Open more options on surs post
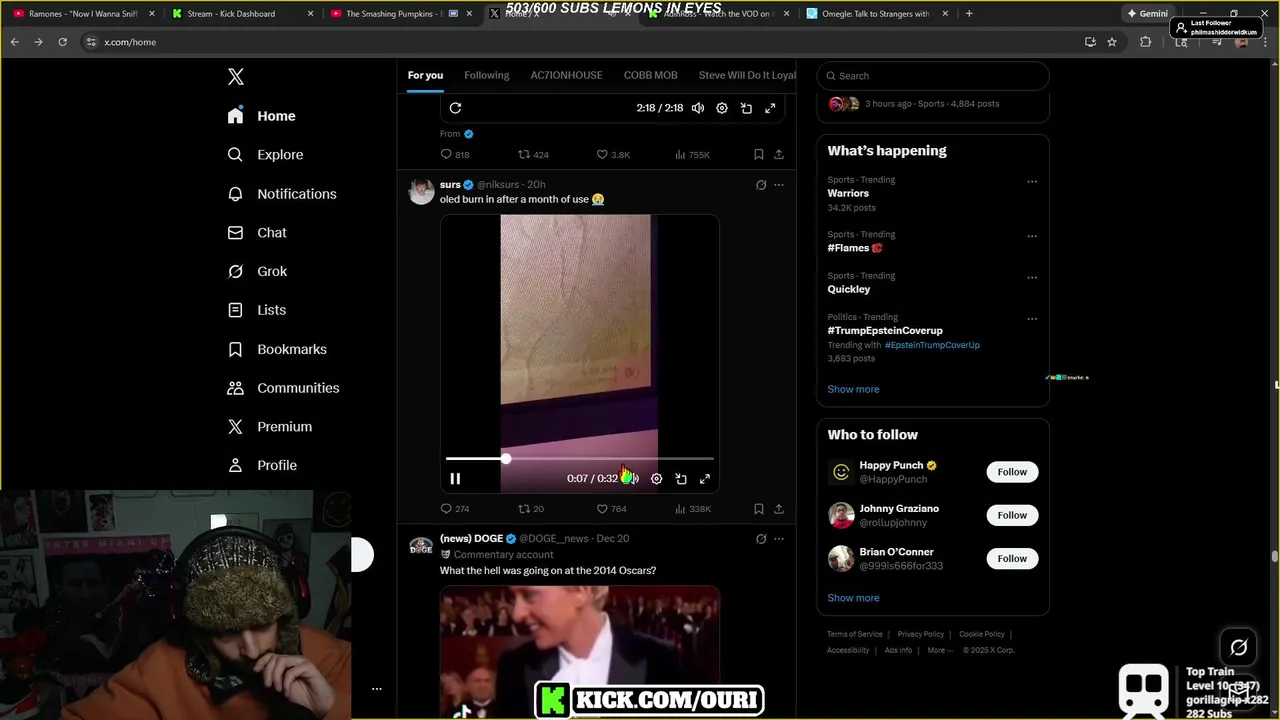 (779, 185)
